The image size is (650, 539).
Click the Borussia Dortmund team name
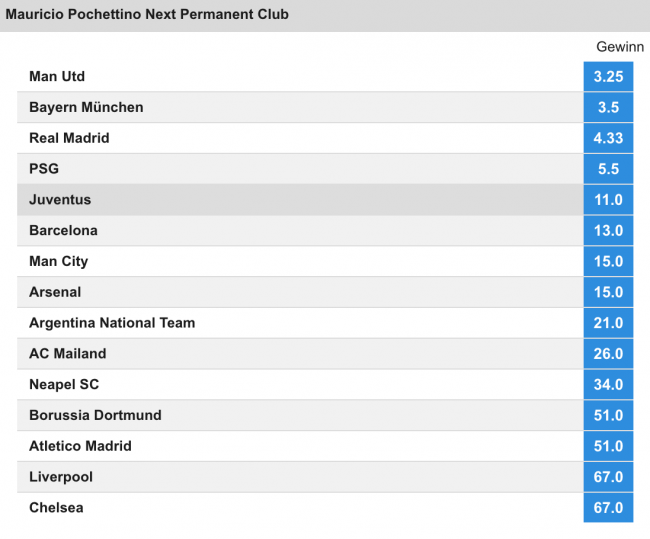click(95, 415)
